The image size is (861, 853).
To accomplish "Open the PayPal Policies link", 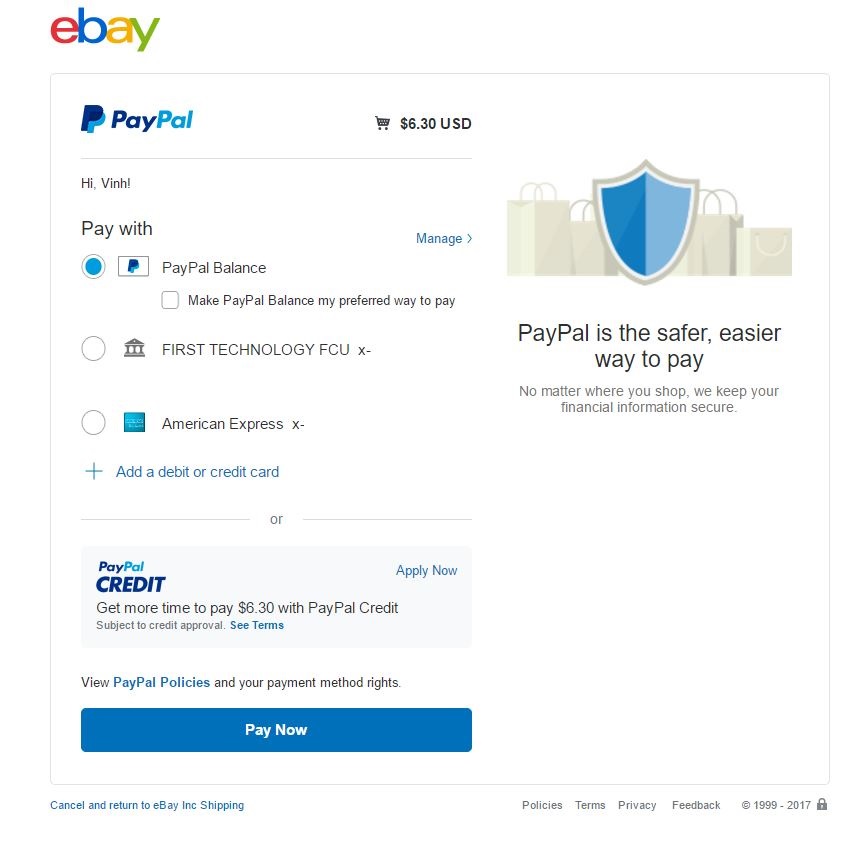I will (x=161, y=682).
